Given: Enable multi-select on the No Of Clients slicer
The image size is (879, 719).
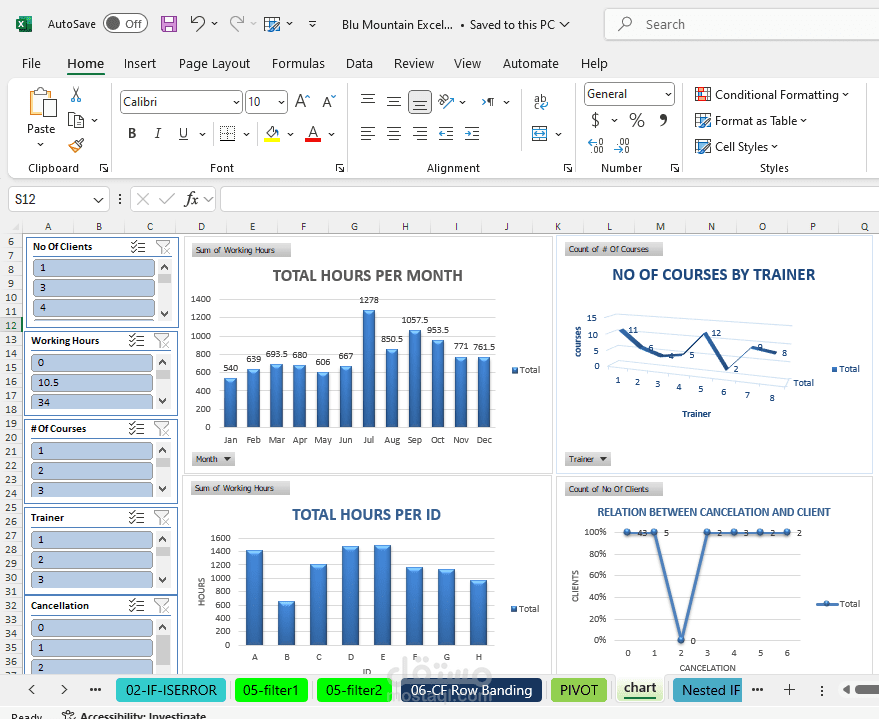Looking at the screenshot, I should (138, 246).
